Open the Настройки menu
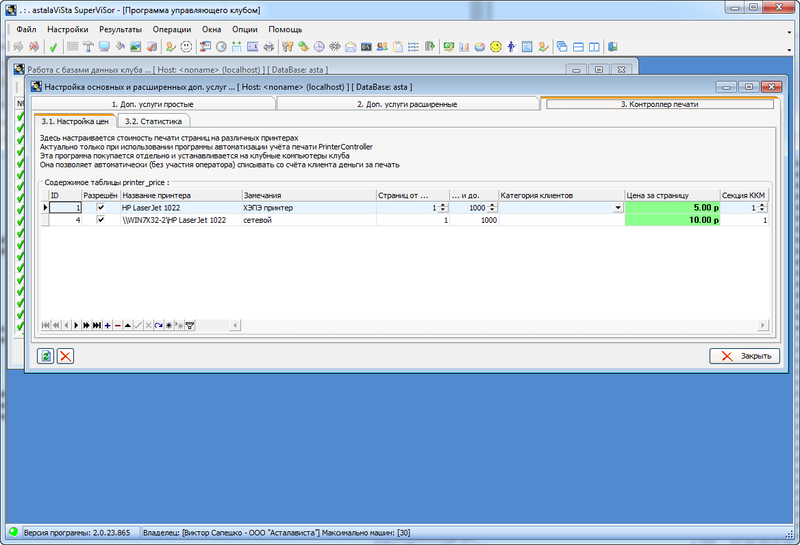The height and width of the screenshot is (545, 800). [x=67, y=30]
